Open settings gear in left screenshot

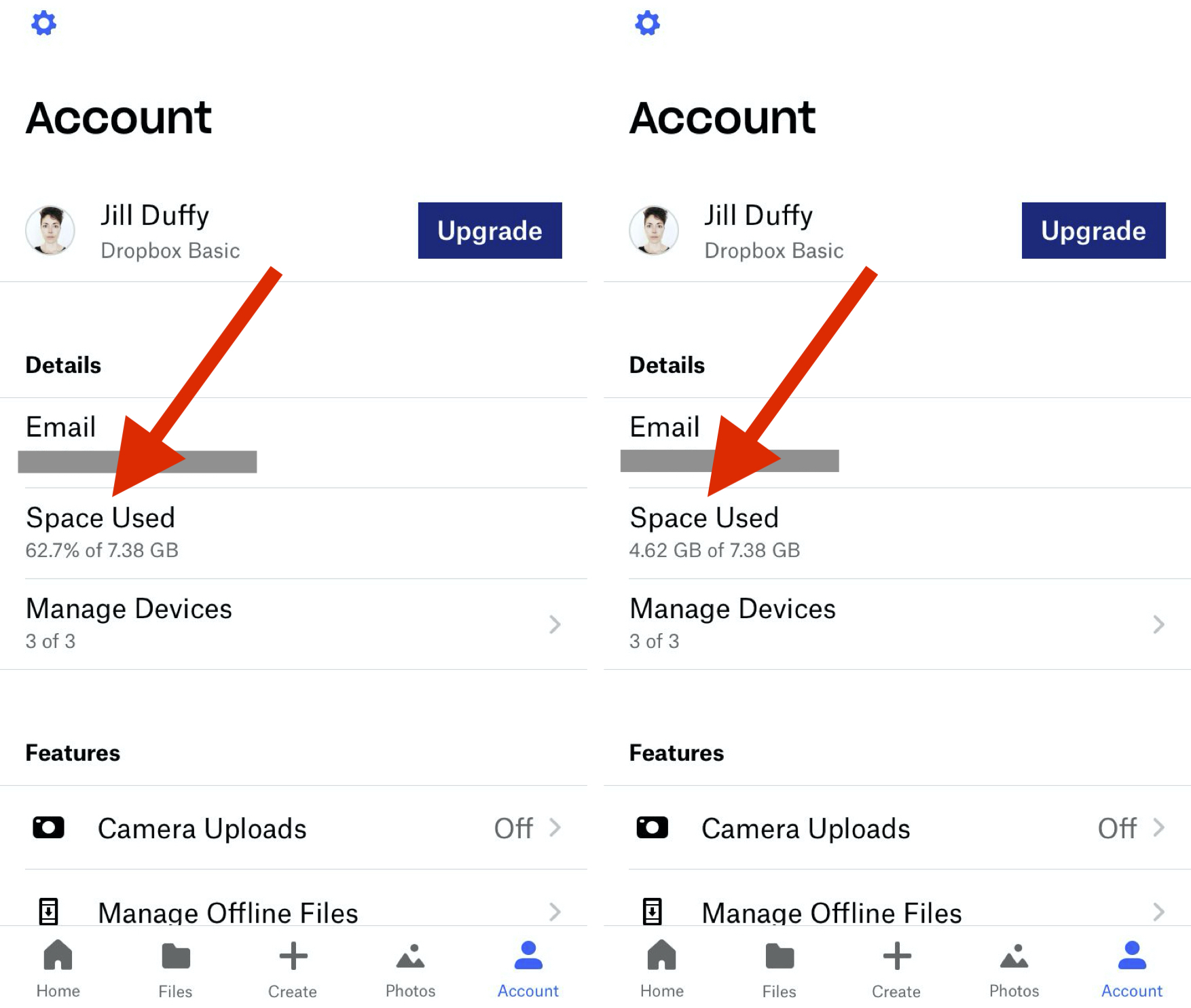click(44, 23)
